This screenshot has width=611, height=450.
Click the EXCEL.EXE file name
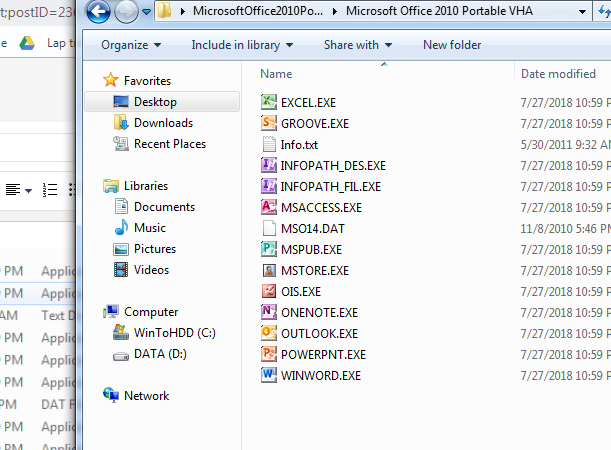[308, 103]
